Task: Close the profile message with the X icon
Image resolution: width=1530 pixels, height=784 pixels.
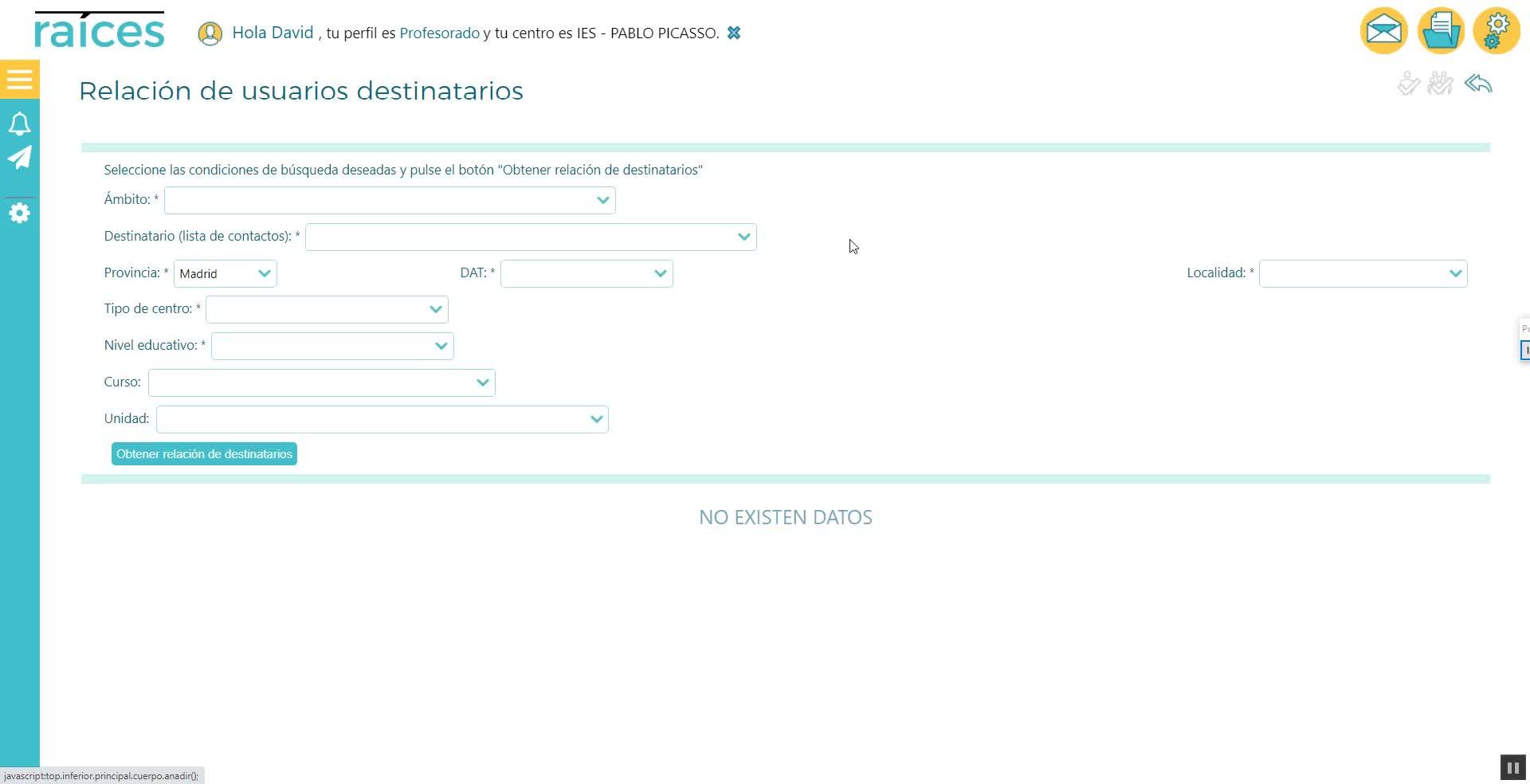Action: tap(734, 33)
